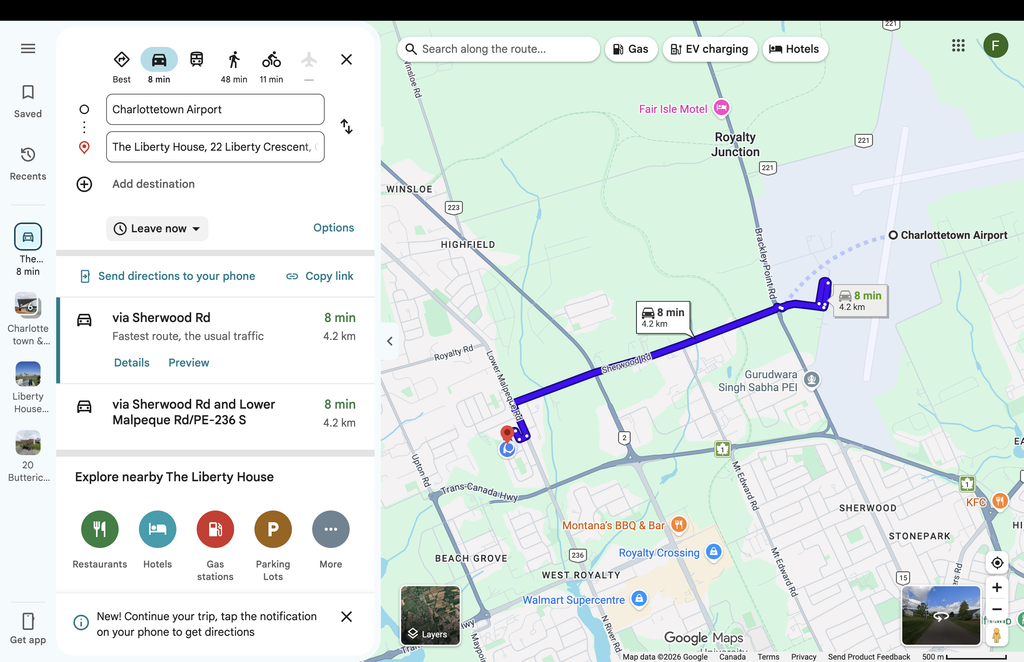The width and height of the screenshot is (1024, 662).
Task: Close the directions panel
Action: [346, 59]
